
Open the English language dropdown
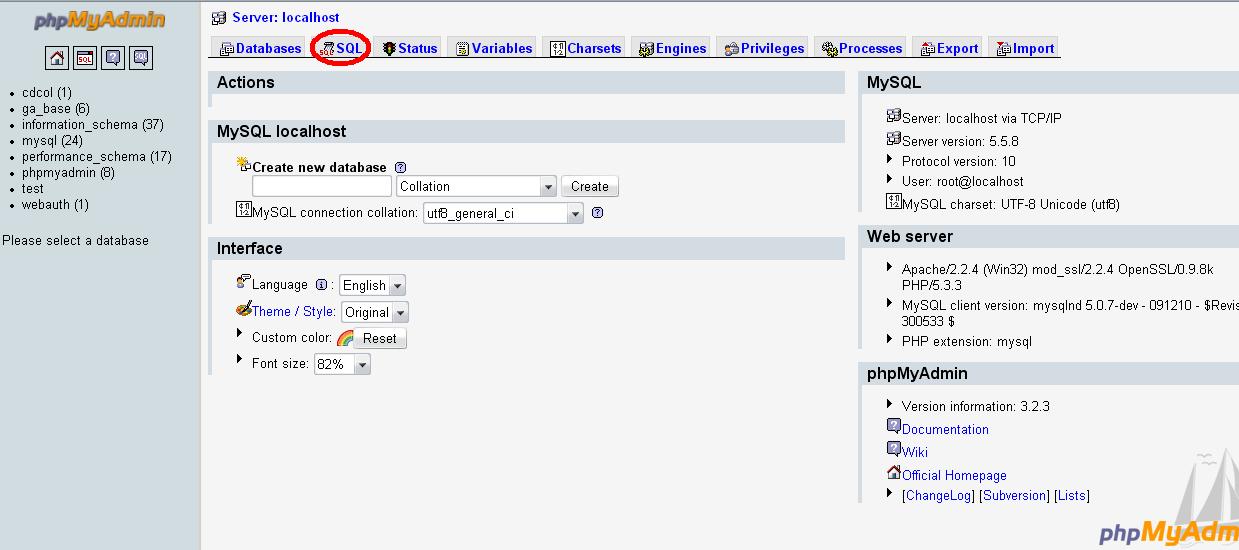pyautogui.click(x=372, y=285)
